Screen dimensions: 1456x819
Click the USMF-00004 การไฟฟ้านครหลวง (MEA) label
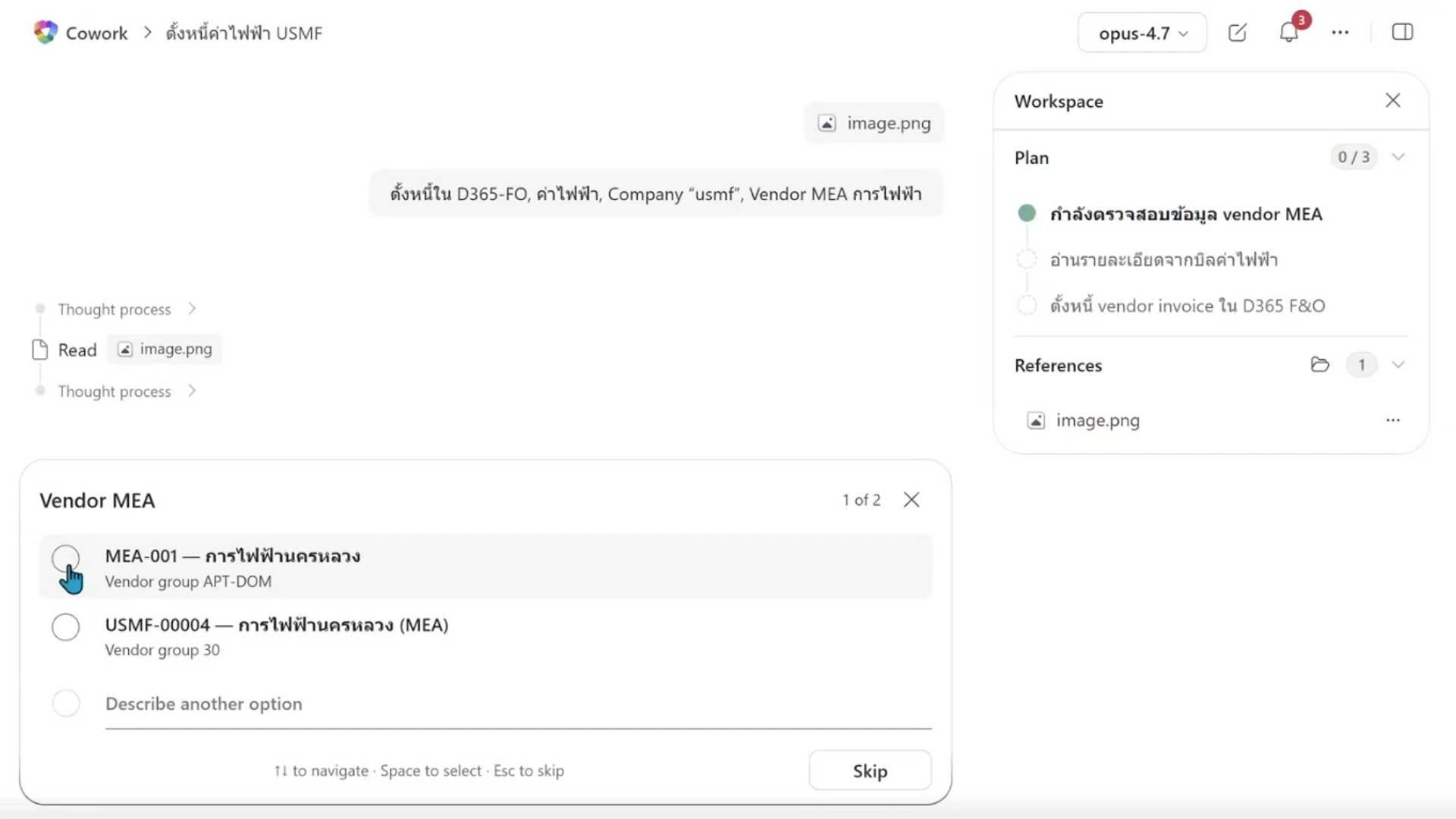(277, 625)
